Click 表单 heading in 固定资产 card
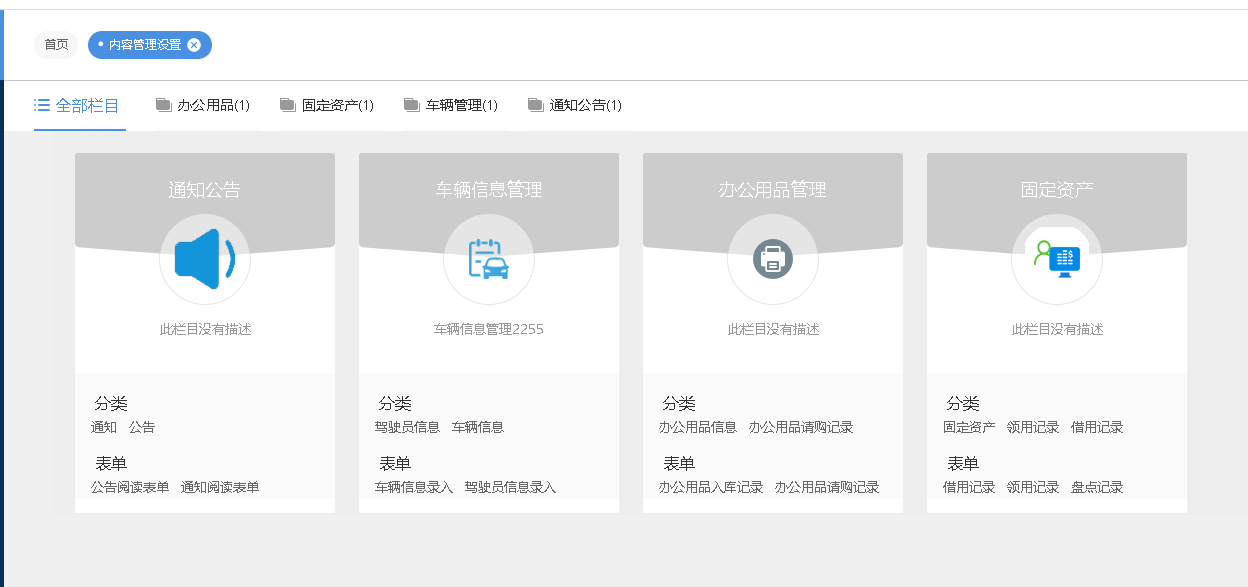The height and width of the screenshot is (587, 1248). (963, 464)
